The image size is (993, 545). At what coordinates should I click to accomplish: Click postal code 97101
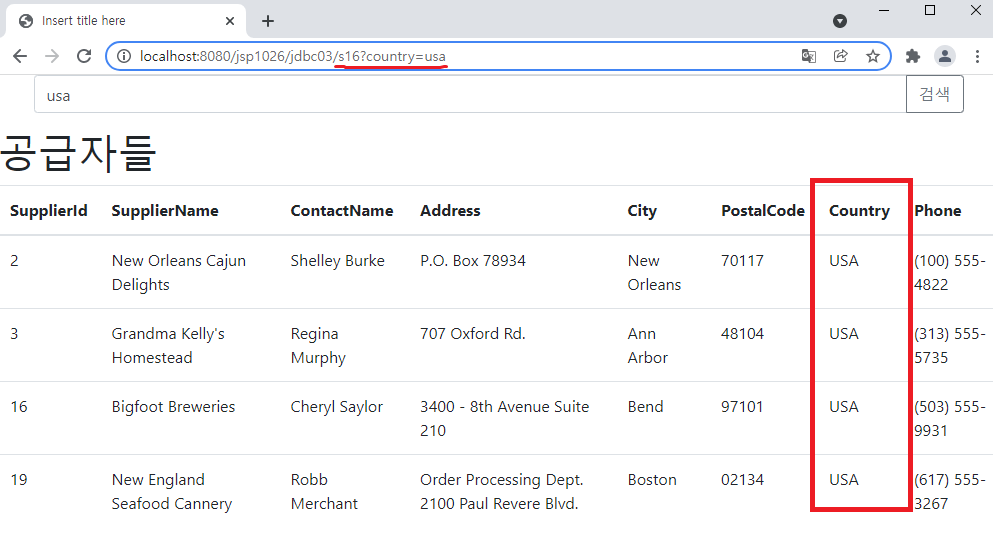[742, 406]
